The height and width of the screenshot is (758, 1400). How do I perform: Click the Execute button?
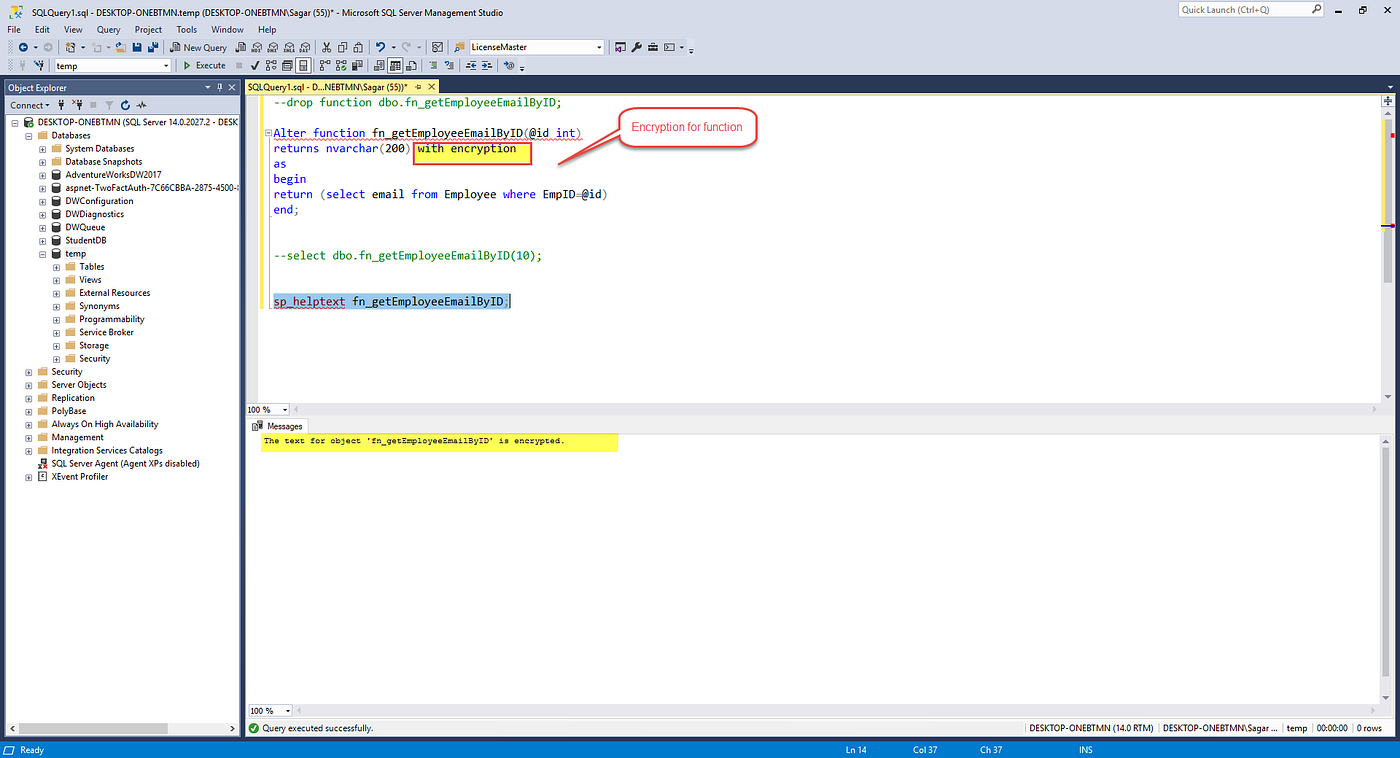204,65
